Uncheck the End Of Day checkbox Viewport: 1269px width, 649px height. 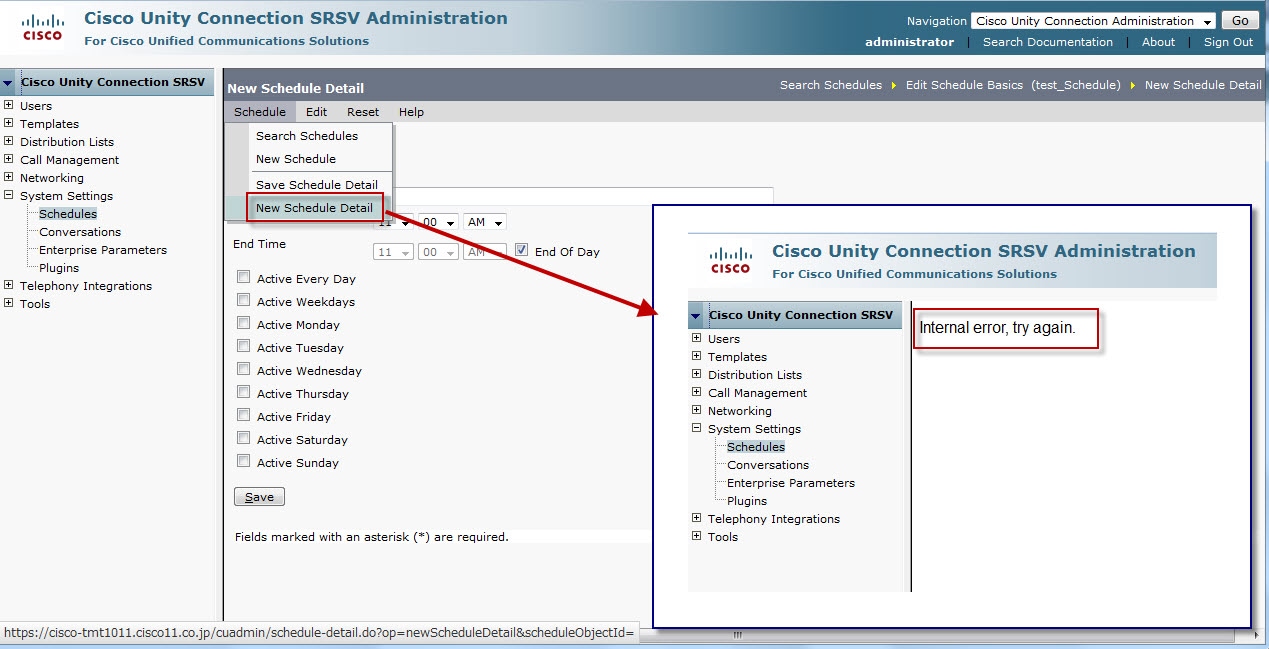point(521,250)
